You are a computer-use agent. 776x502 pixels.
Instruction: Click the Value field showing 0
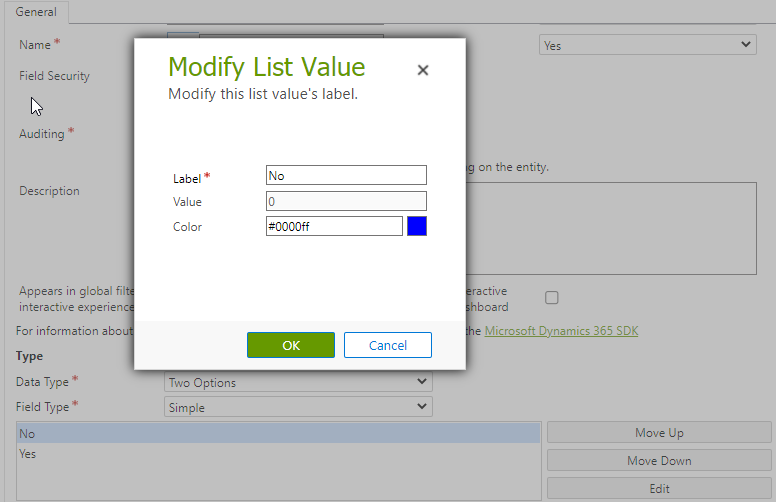tap(346, 201)
